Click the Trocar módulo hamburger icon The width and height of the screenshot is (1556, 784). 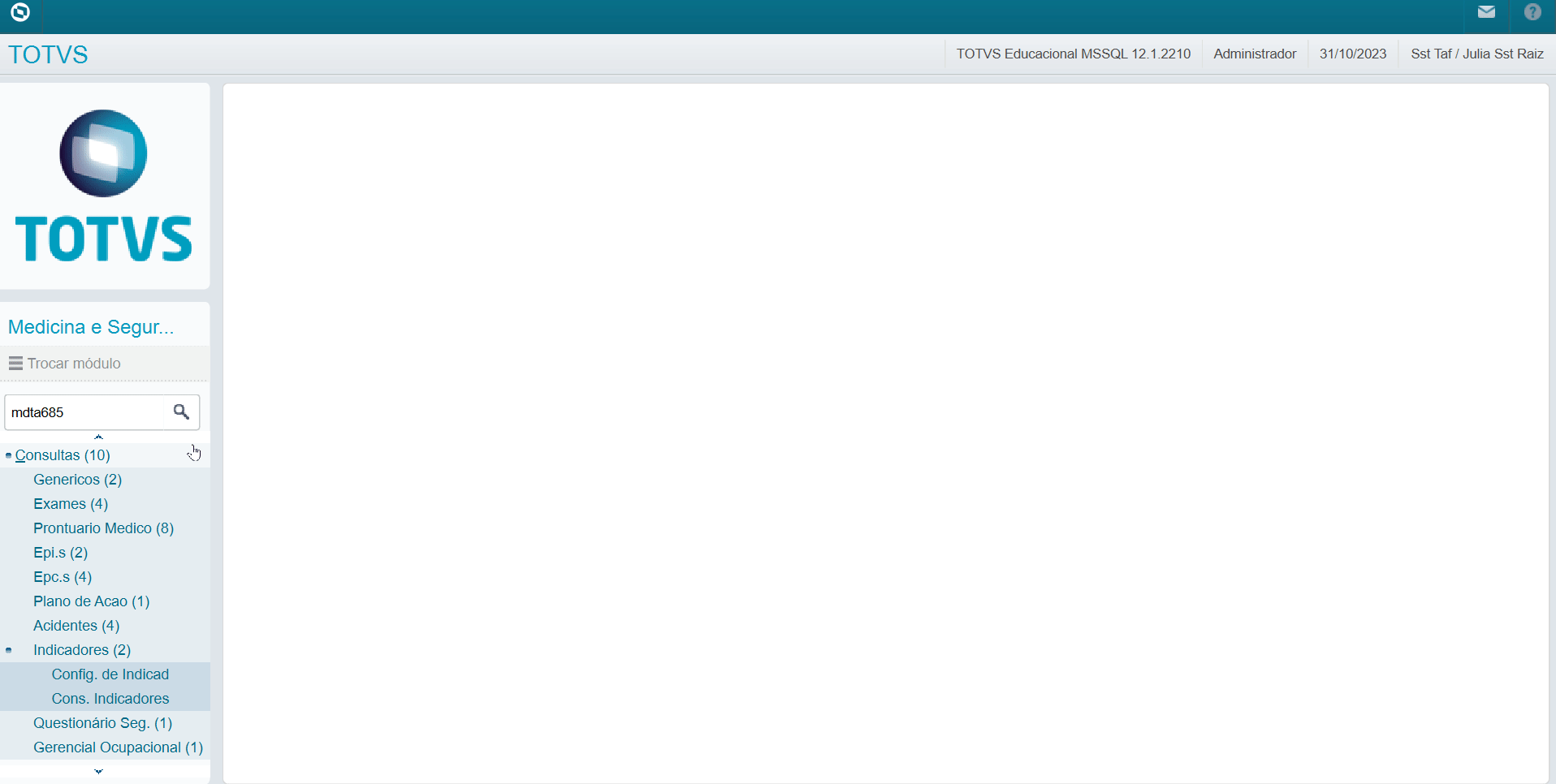point(15,364)
